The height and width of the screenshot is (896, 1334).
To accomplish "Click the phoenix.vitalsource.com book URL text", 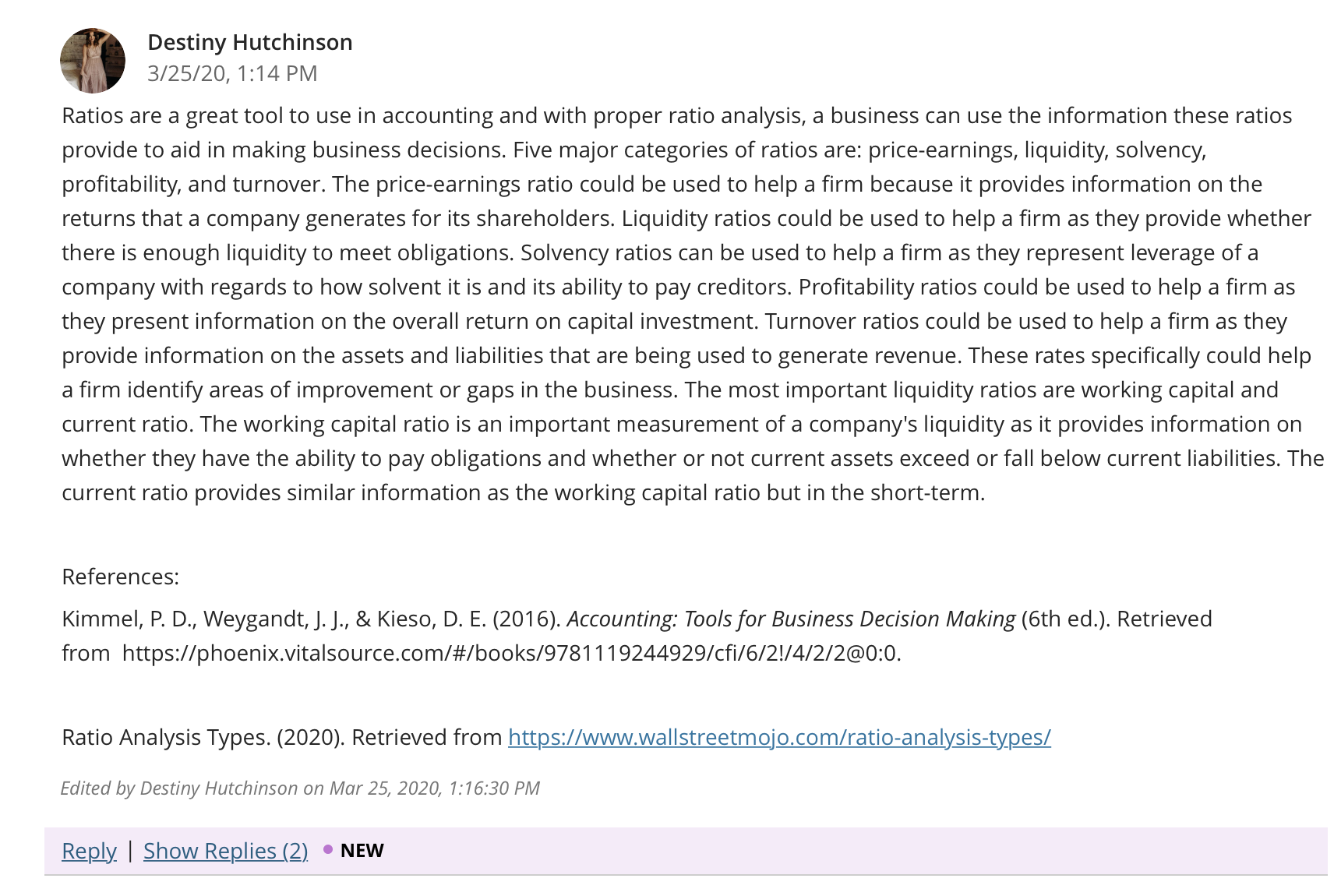I will click(x=511, y=653).
